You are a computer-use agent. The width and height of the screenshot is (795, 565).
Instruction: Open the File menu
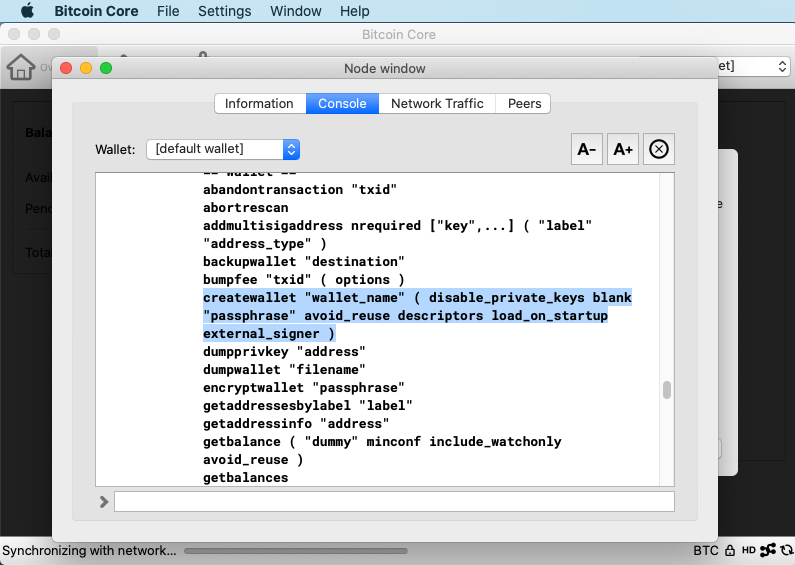coord(168,11)
